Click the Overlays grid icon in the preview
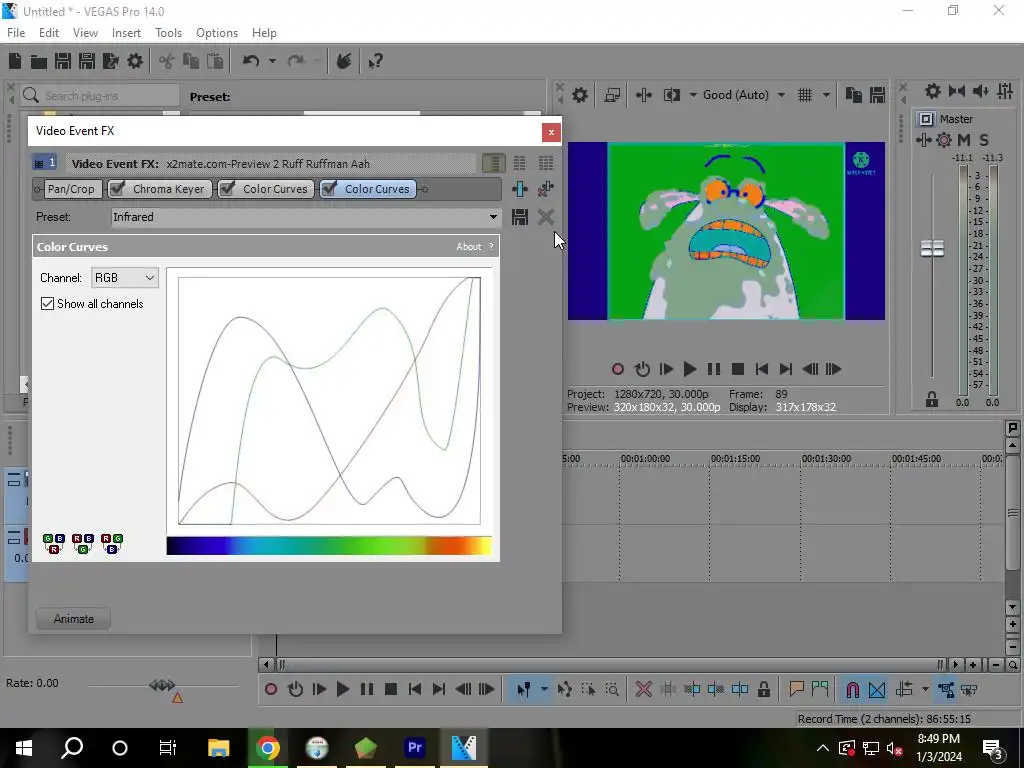 (805, 95)
